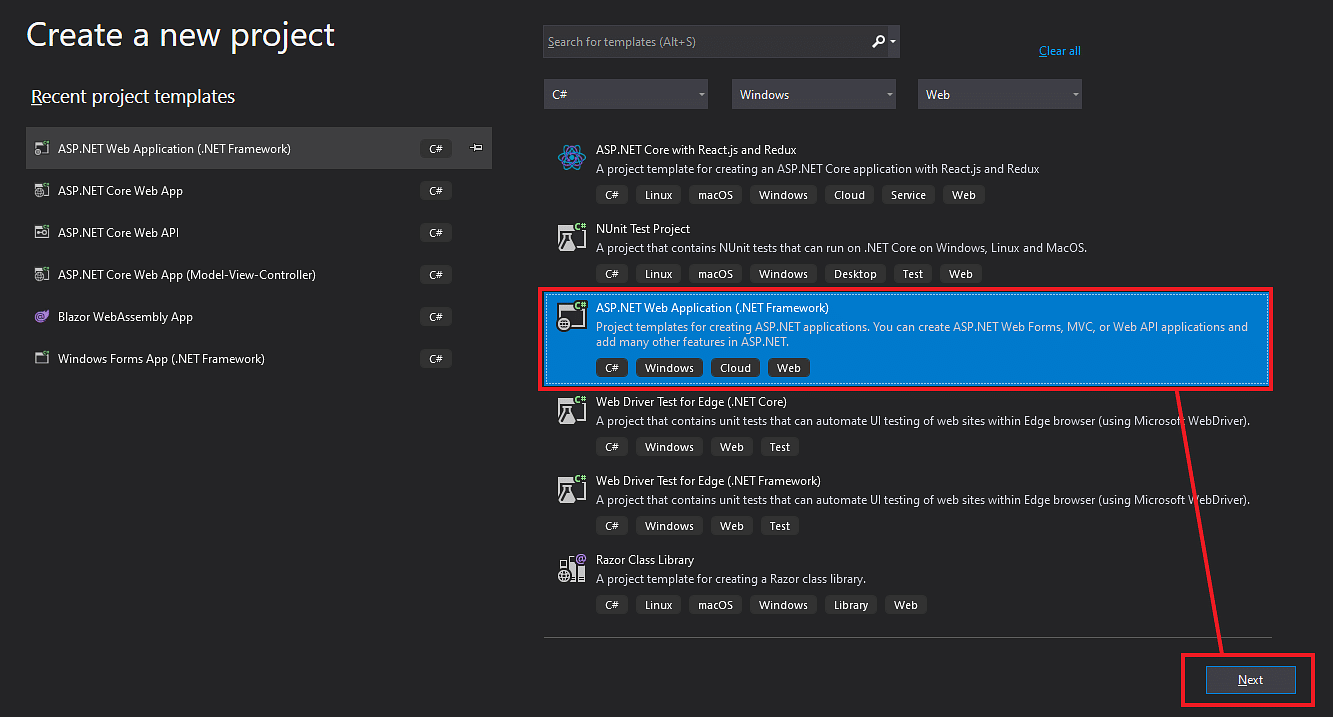Click the Search for templates input field
The width and height of the screenshot is (1333, 717).
click(x=705, y=42)
